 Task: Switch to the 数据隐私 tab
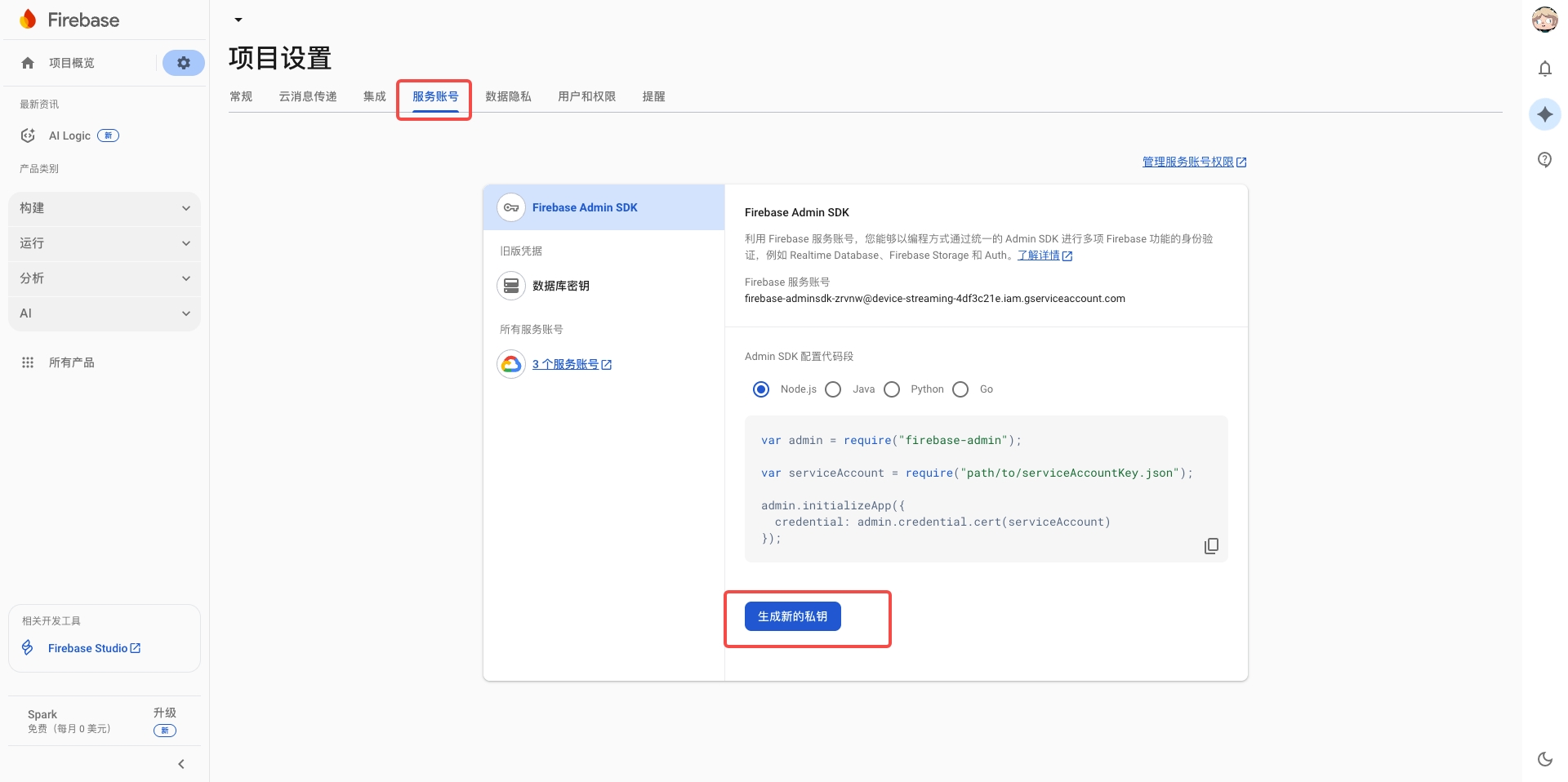click(508, 96)
